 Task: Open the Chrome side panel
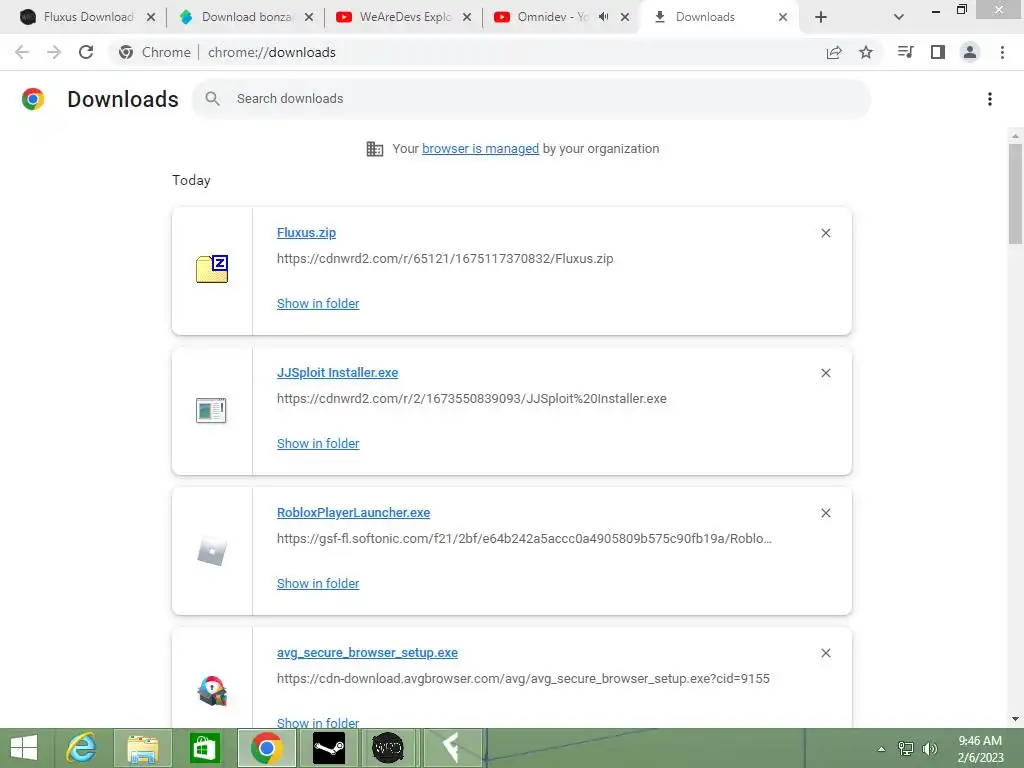[x=938, y=52]
